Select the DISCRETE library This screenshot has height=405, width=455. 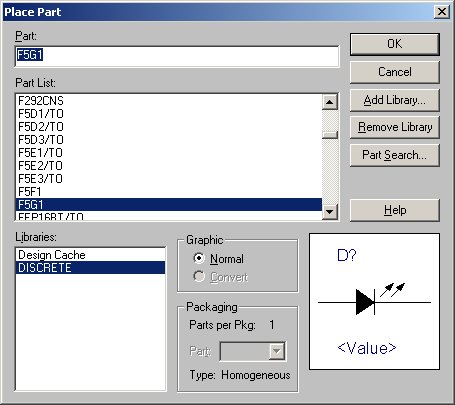(90, 268)
